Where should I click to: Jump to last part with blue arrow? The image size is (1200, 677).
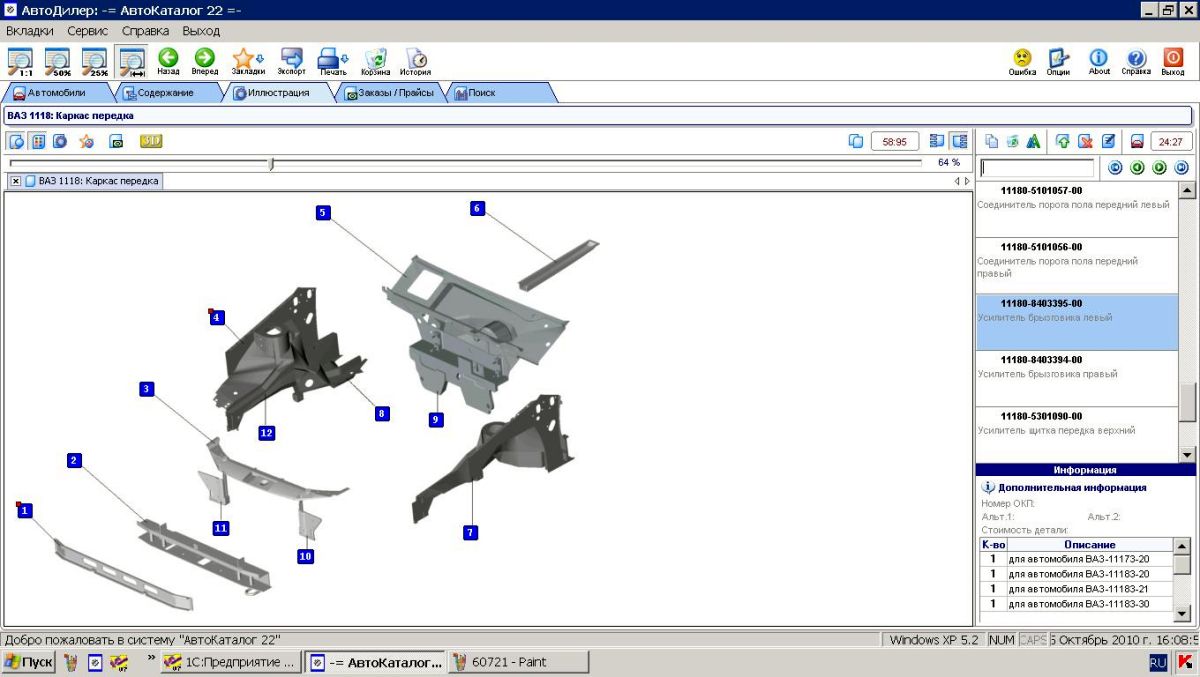pos(1181,168)
